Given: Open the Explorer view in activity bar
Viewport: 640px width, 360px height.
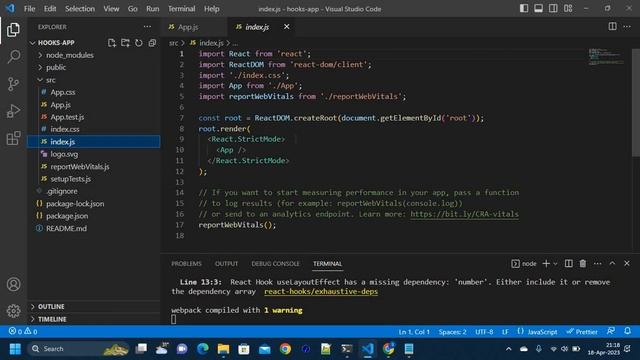Looking at the screenshot, I should tap(13, 30).
